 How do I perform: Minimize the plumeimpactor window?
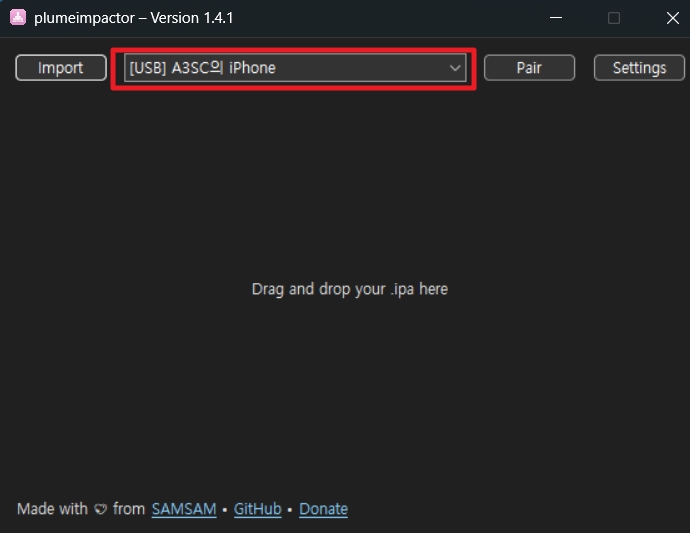pos(556,18)
